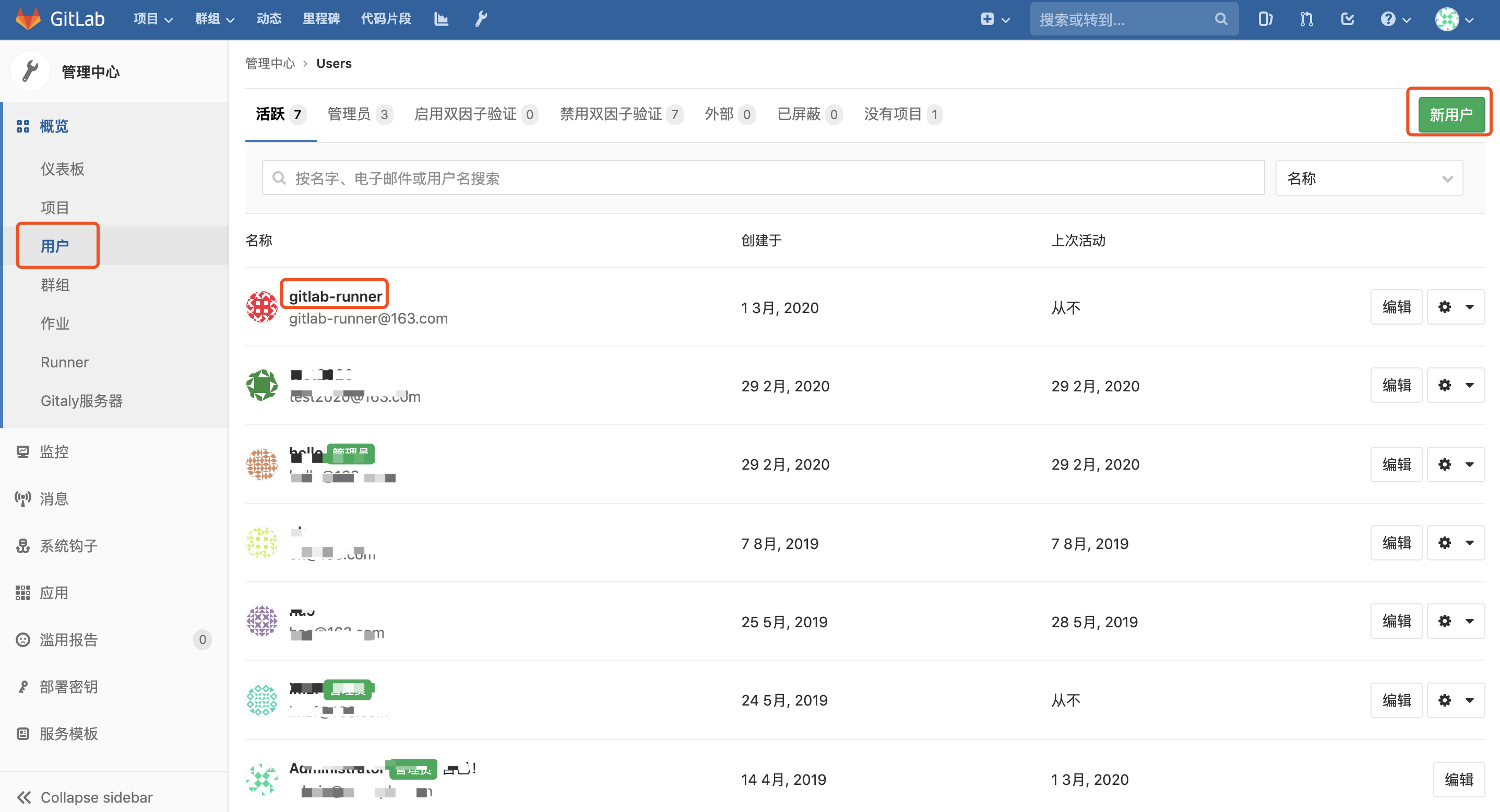Expand the 名称 sort order dropdown
Viewport: 1500px width, 812px height.
pos(1368,178)
